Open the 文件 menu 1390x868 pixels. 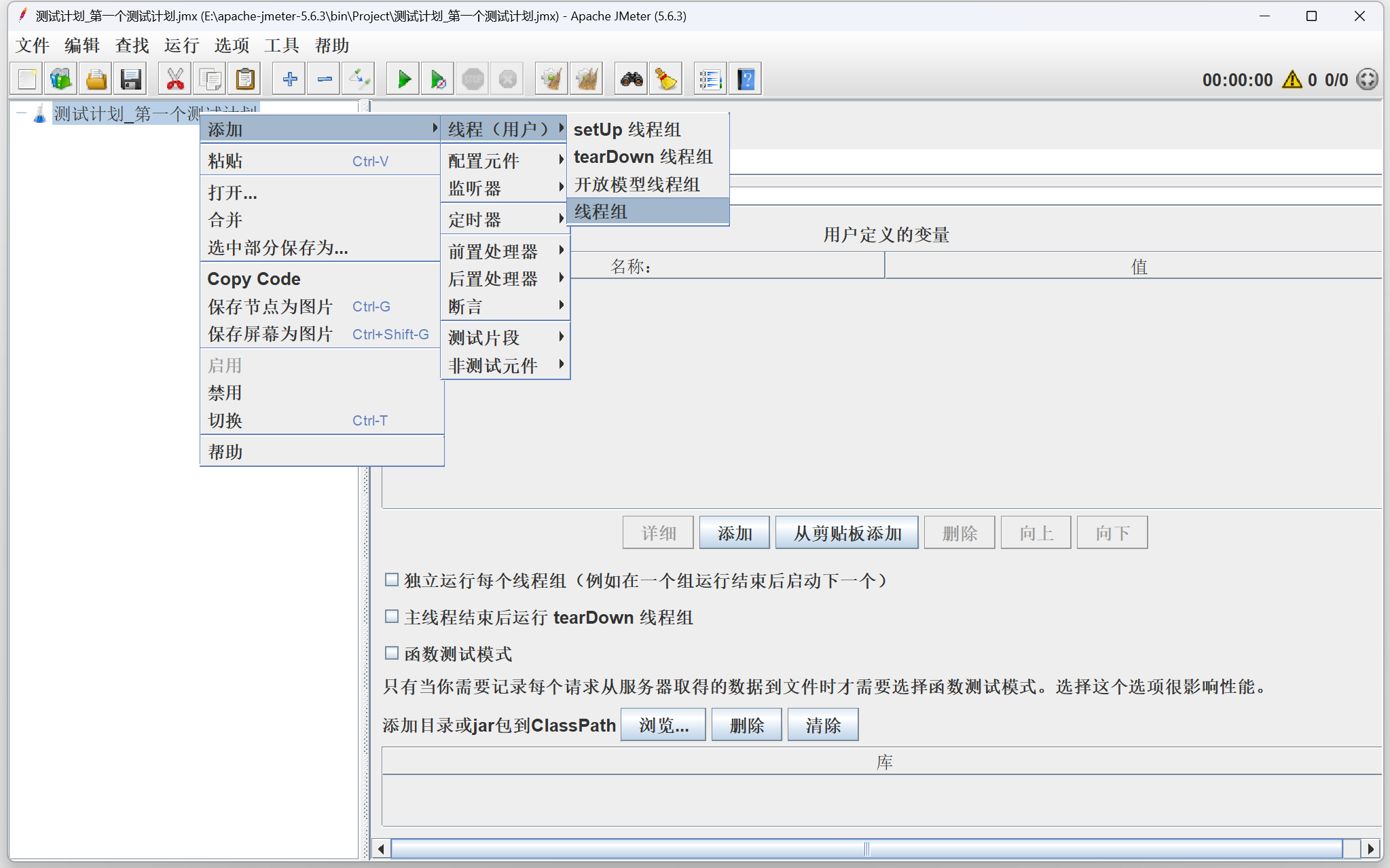(x=32, y=45)
